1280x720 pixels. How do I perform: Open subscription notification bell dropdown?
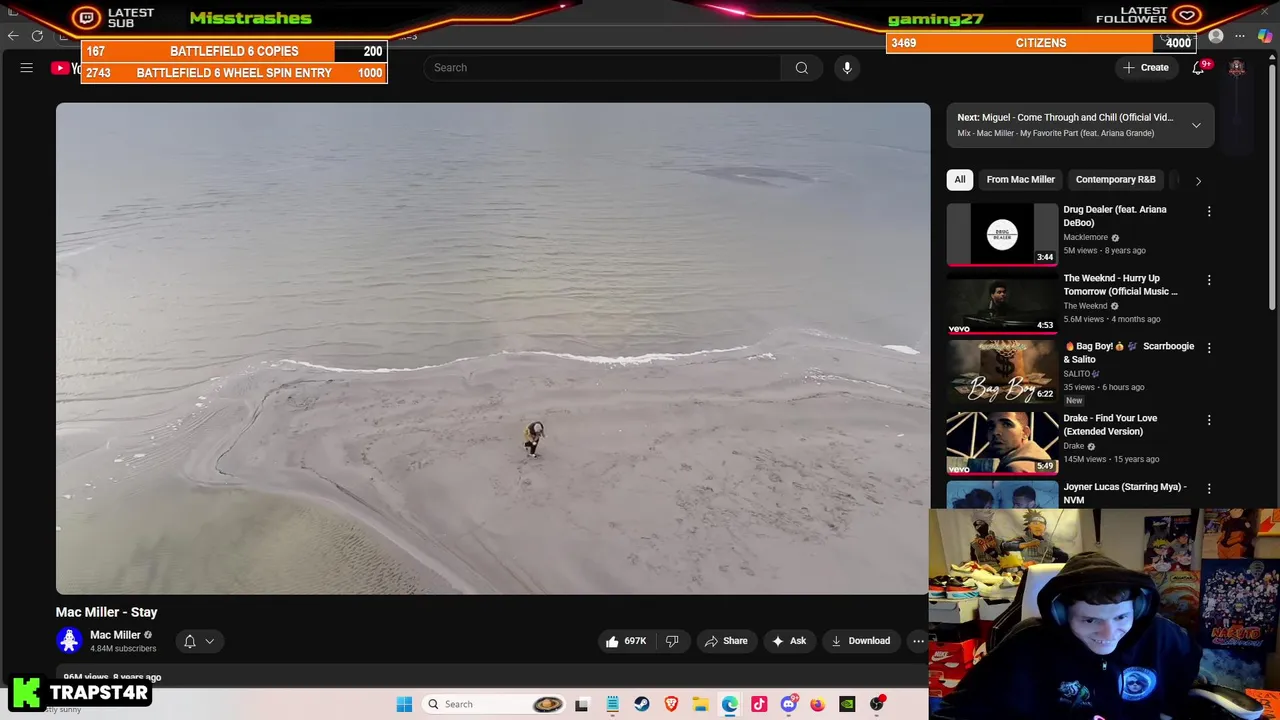click(x=199, y=641)
